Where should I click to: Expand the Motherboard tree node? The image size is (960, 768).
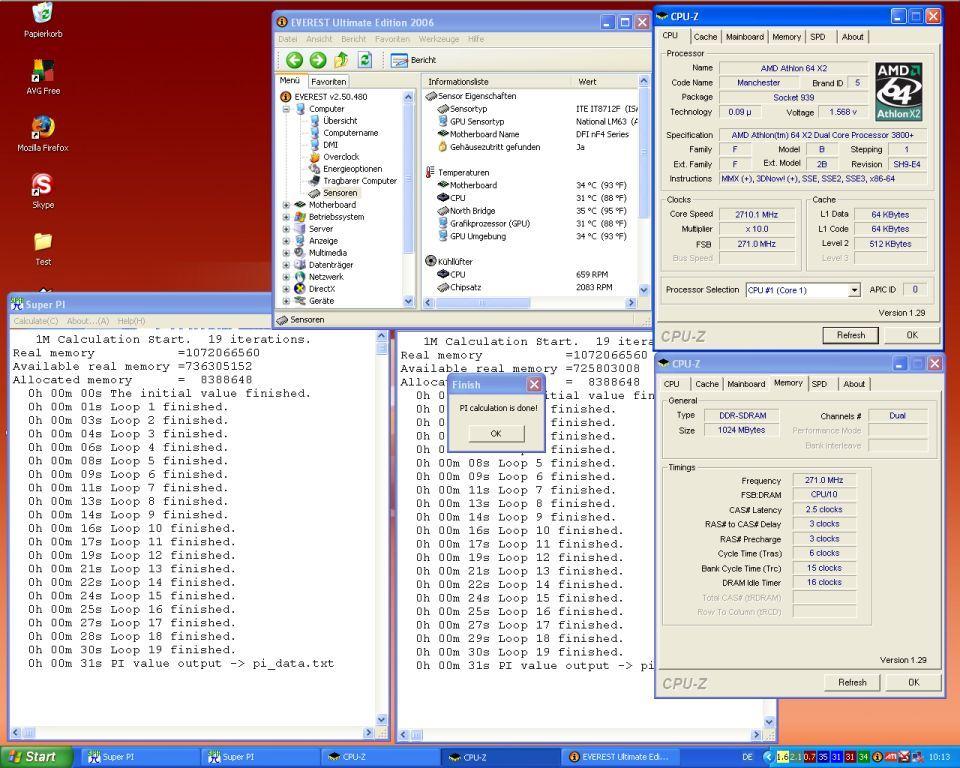(x=286, y=205)
